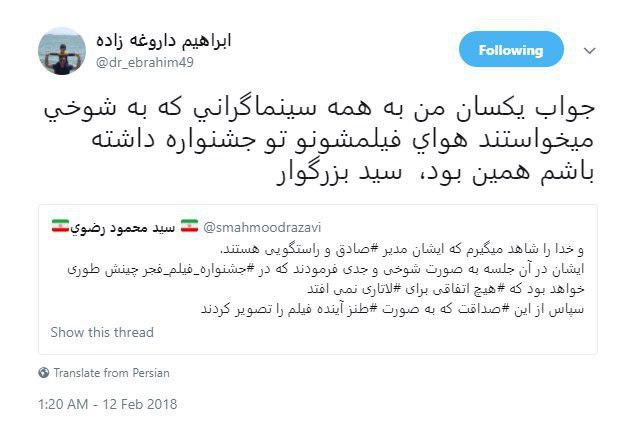The image size is (635, 426).
Task: Open the 1:20 AM - 12 Feb 2018 timestamp
Action: tap(118, 405)
